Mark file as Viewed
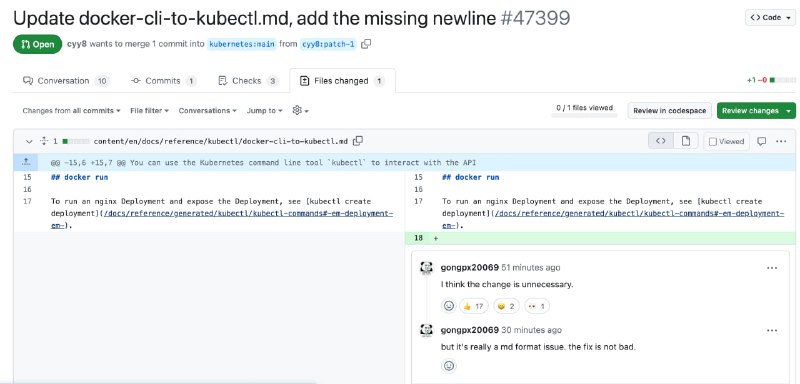The image size is (800, 384). pyautogui.click(x=726, y=141)
